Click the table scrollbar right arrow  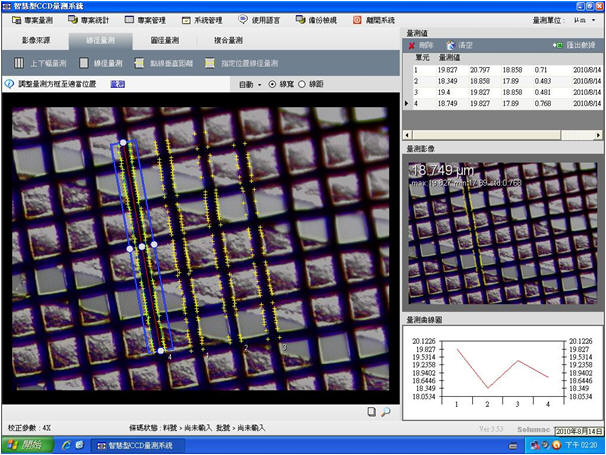[x=598, y=135]
